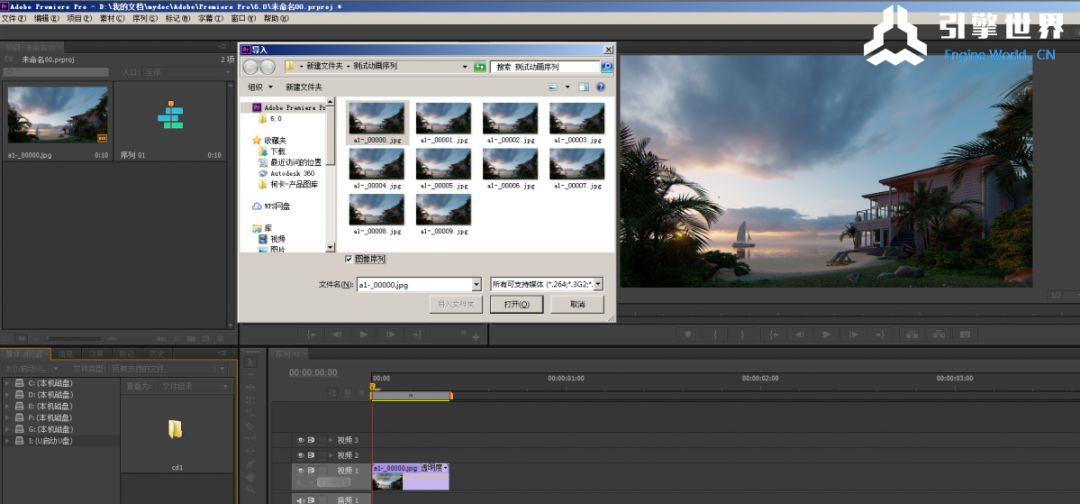Click the search magnifier icon in import dialog
The width and height of the screenshot is (1080, 504).
(x=606, y=67)
